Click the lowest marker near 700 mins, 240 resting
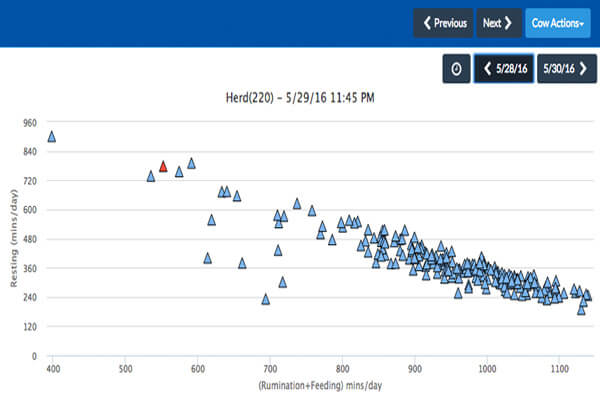This screenshot has width=600, height=402. pos(266,299)
